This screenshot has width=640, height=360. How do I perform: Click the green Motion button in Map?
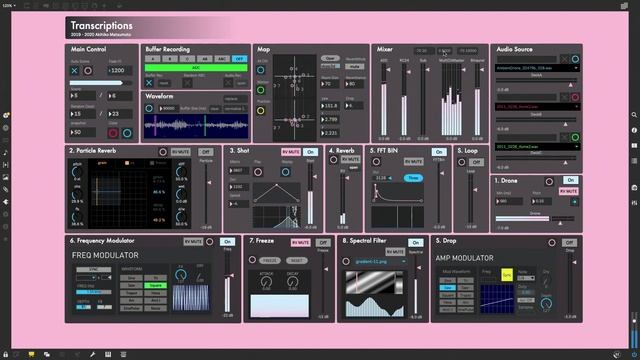click(260, 90)
